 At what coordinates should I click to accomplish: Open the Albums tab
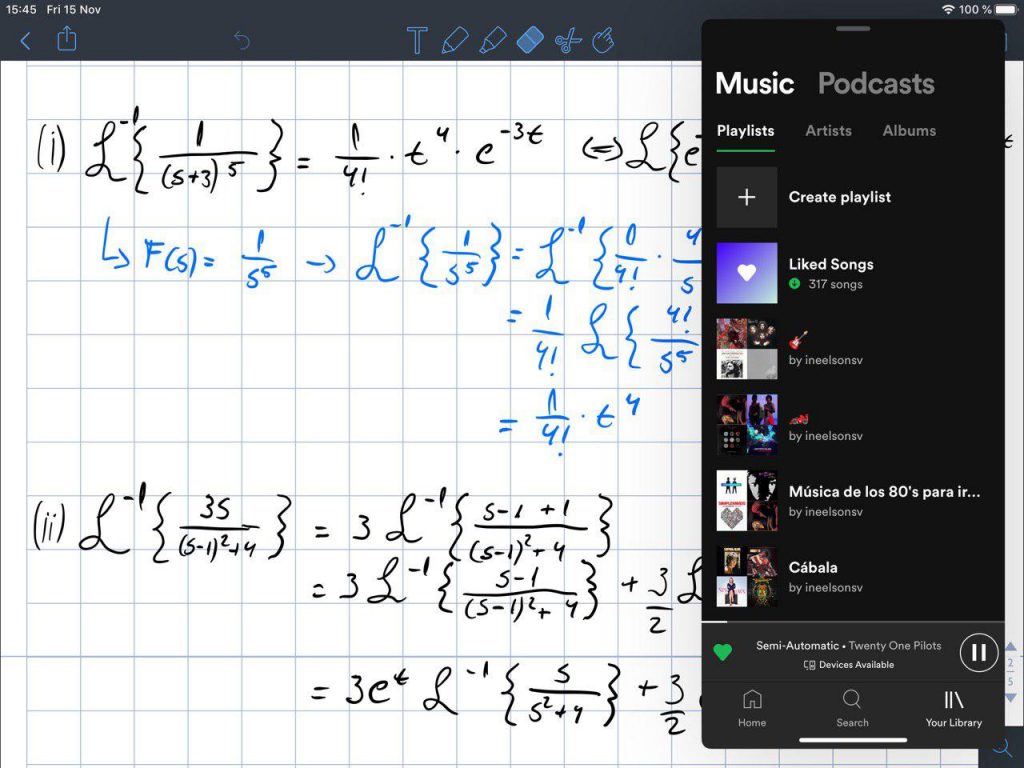(909, 131)
